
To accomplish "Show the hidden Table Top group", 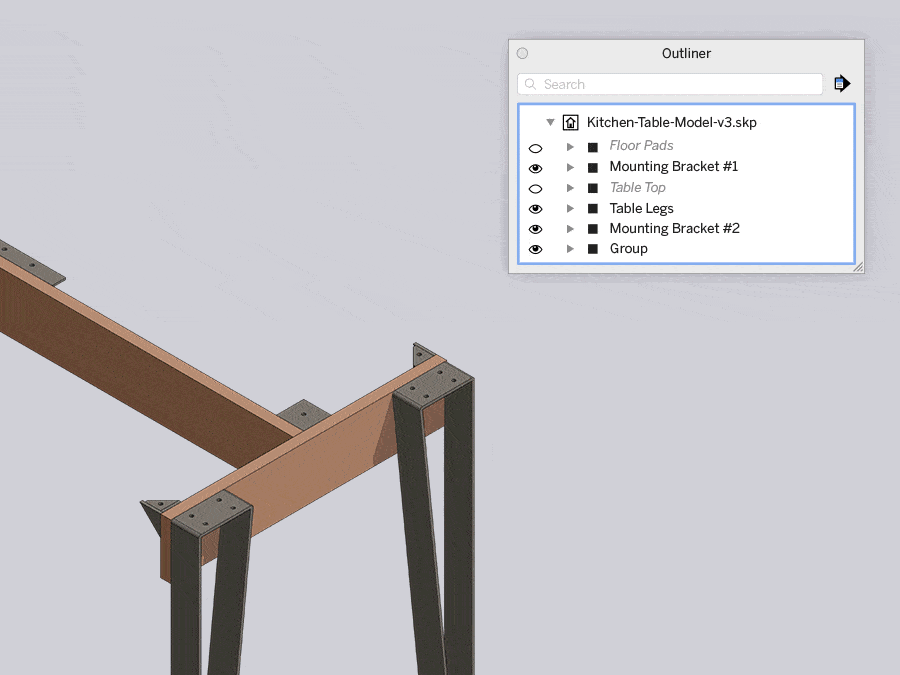I will (x=536, y=187).
